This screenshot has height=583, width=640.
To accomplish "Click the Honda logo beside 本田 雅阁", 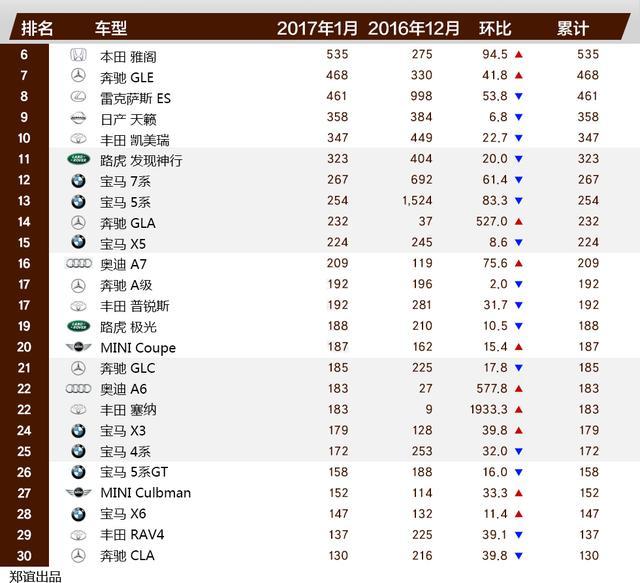I will click(78, 55).
